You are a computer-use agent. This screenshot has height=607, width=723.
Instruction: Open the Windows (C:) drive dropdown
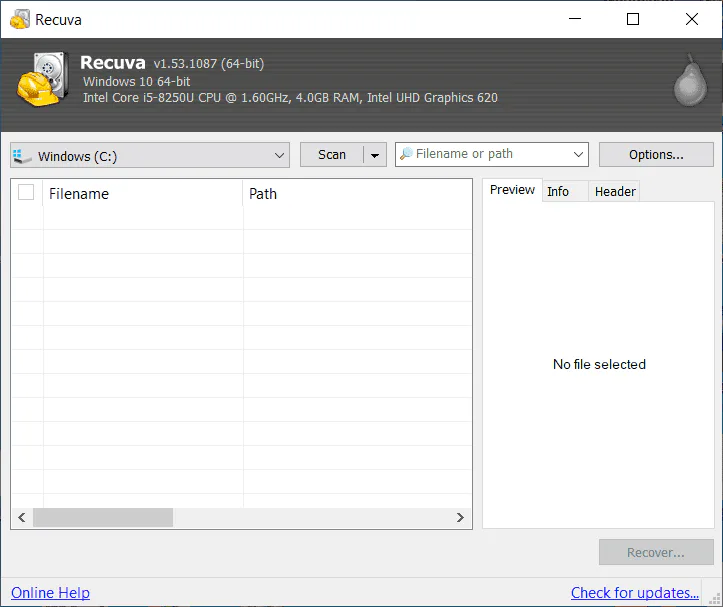click(150, 155)
